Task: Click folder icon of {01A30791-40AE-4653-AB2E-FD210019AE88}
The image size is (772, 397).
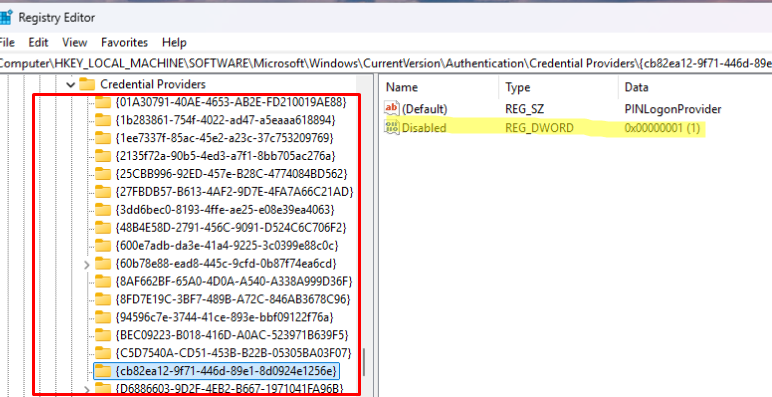Action: [103, 102]
